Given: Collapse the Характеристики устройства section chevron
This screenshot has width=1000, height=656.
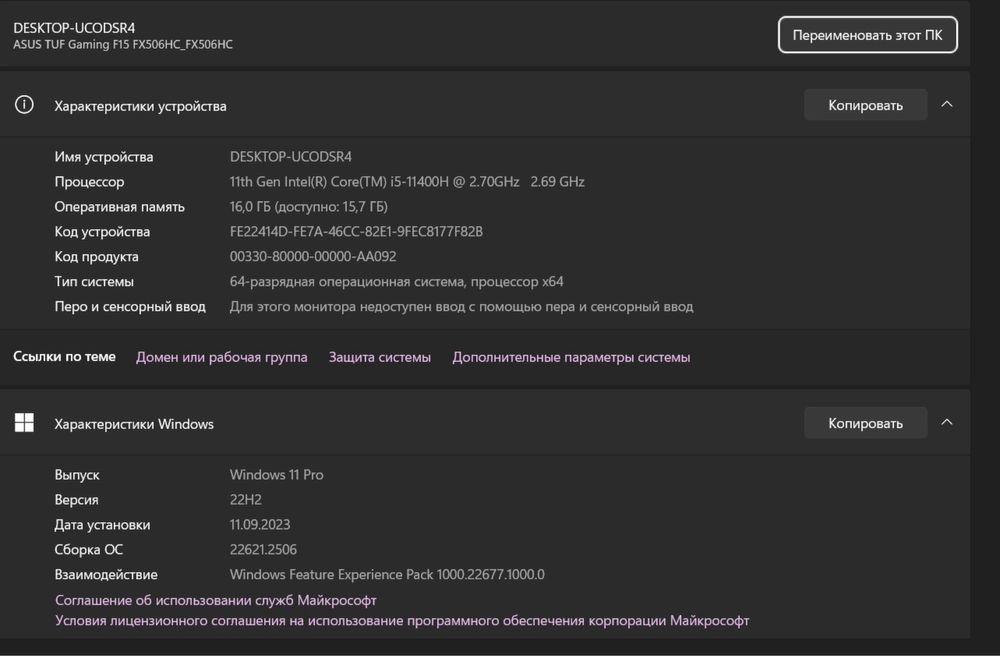Looking at the screenshot, I should pos(947,104).
